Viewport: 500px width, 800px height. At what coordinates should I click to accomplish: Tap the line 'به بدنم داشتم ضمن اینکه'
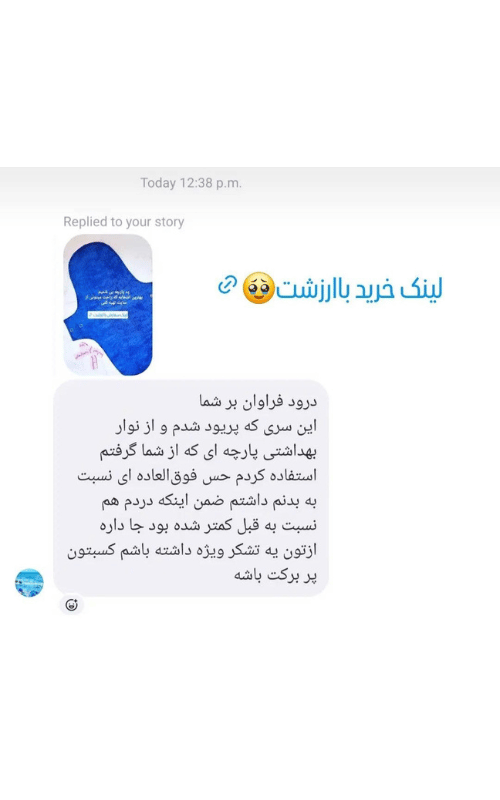click(209, 501)
